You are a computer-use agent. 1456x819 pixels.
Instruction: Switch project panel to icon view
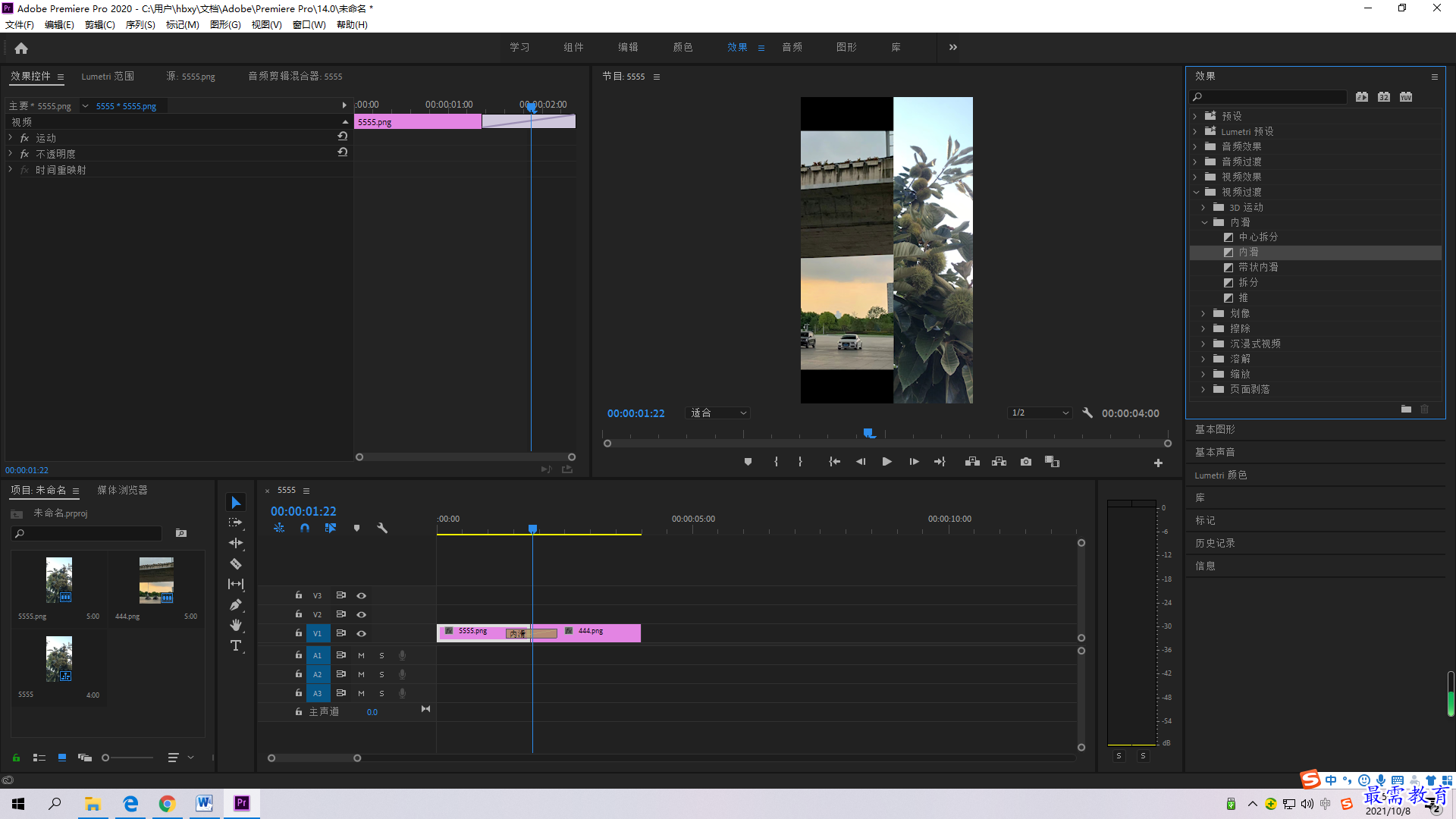(x=62, y=757)
